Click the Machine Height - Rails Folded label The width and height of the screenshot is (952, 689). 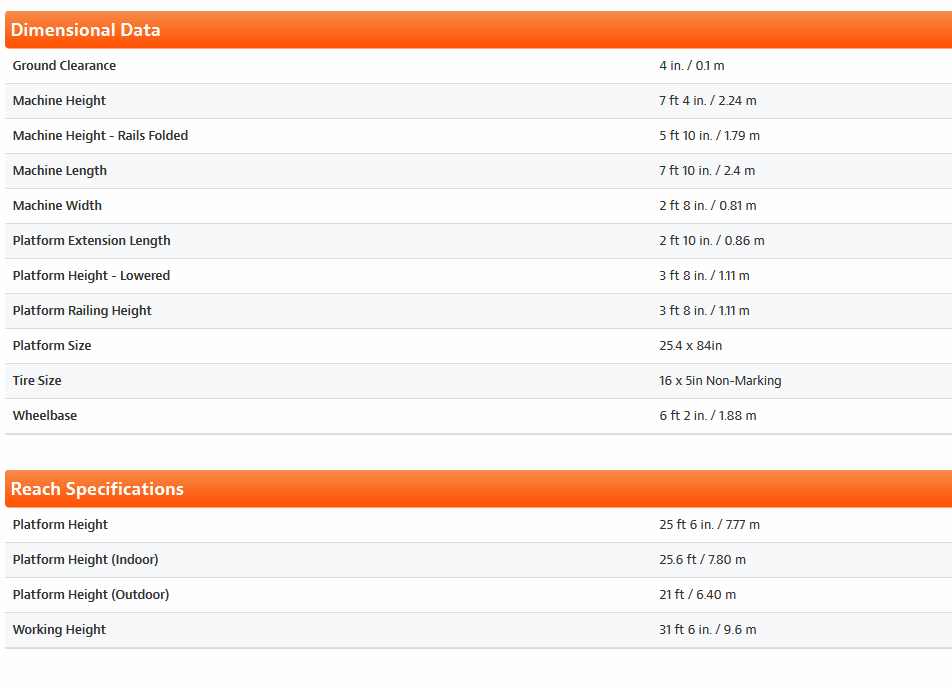coord(100,136)
